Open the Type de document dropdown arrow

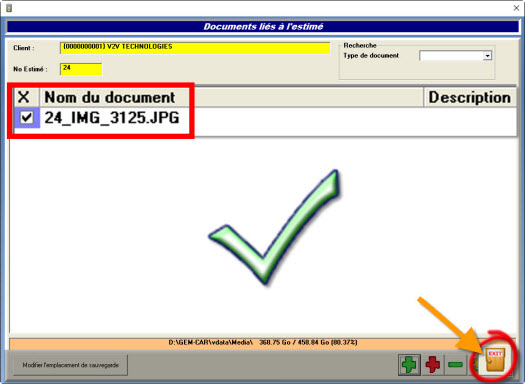pyautogui.click(x=488, y=56)
